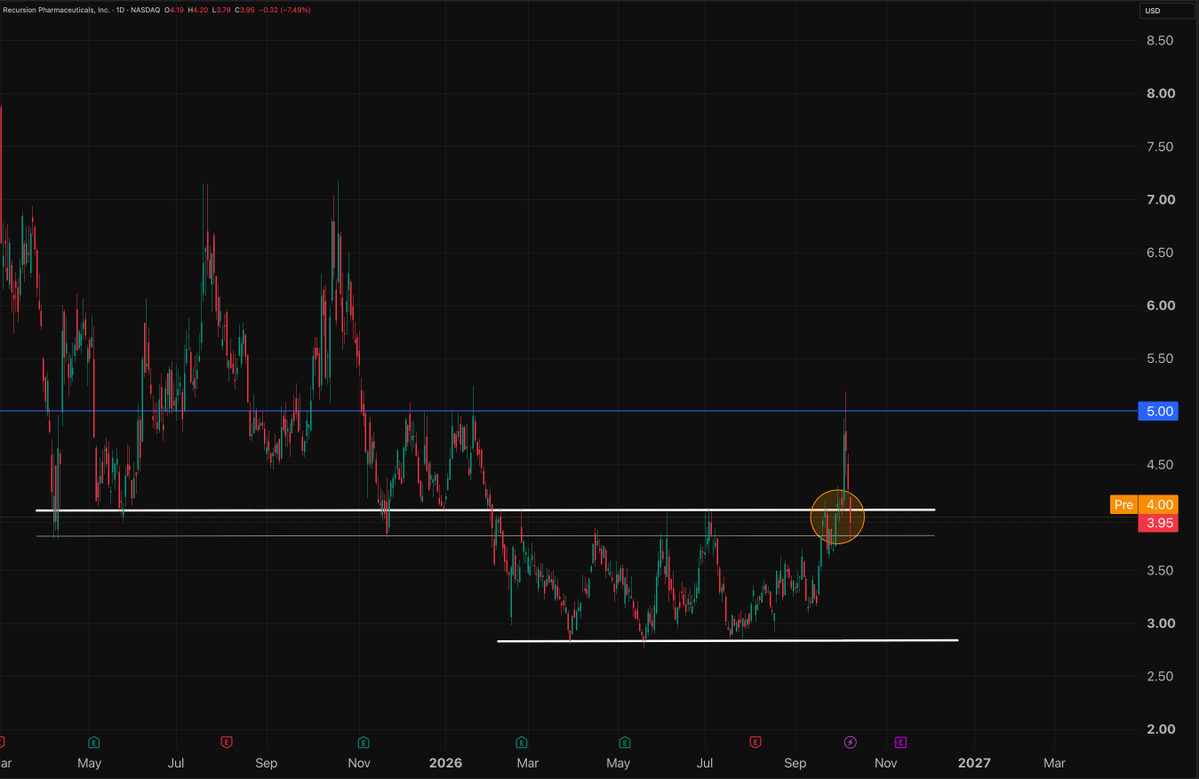Click the 8.50 price axis label
The width and height of the screenshot is (1199, 779).
point(1159,41)
